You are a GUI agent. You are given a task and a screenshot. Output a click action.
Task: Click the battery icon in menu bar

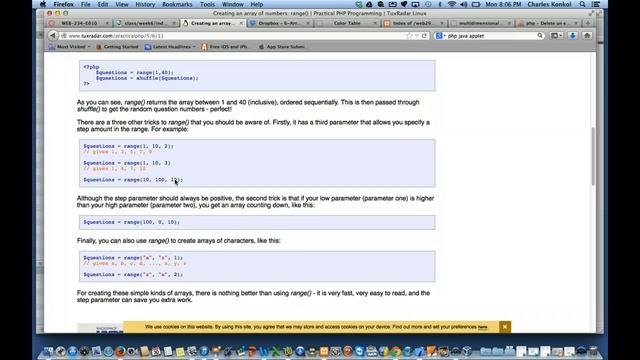476,4
